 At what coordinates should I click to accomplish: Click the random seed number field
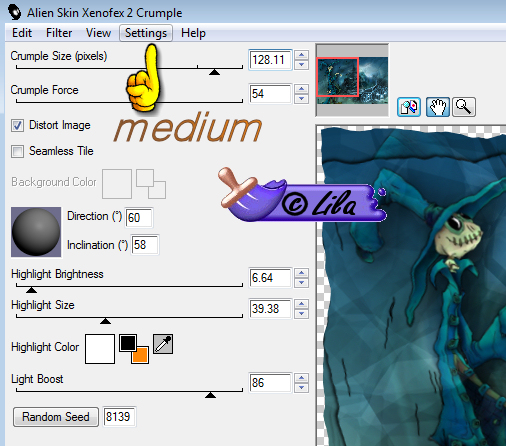click(x=119, y=417)
